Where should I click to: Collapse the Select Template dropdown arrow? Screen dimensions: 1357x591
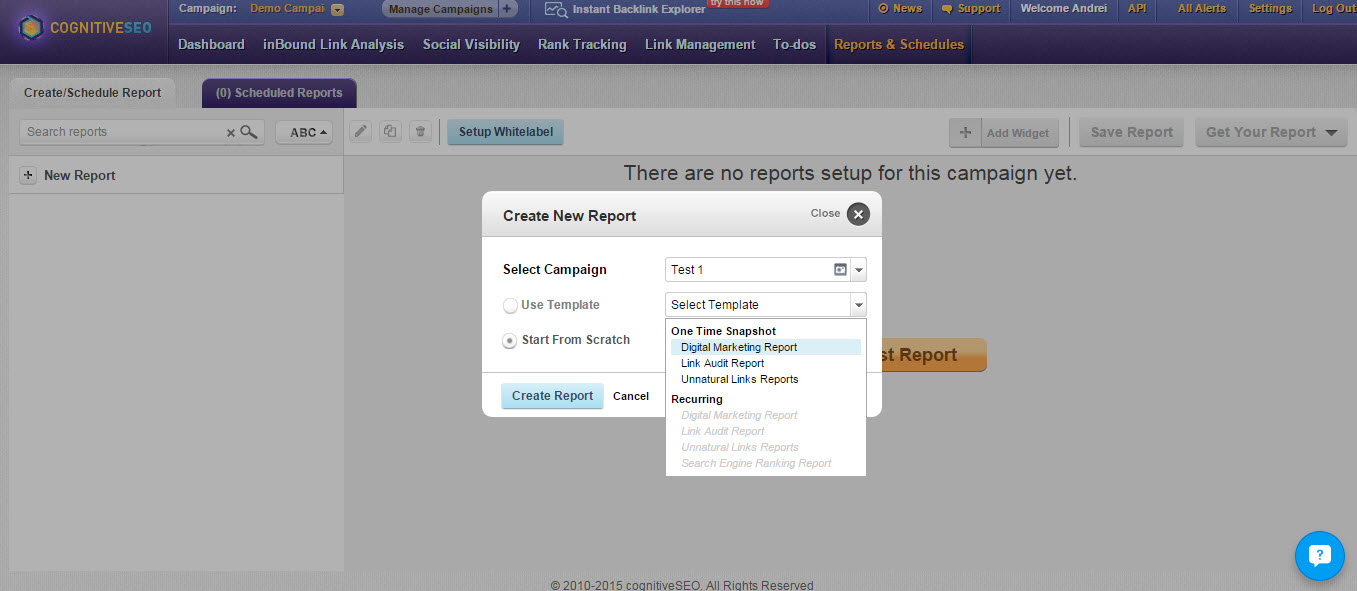coord(858,305)
